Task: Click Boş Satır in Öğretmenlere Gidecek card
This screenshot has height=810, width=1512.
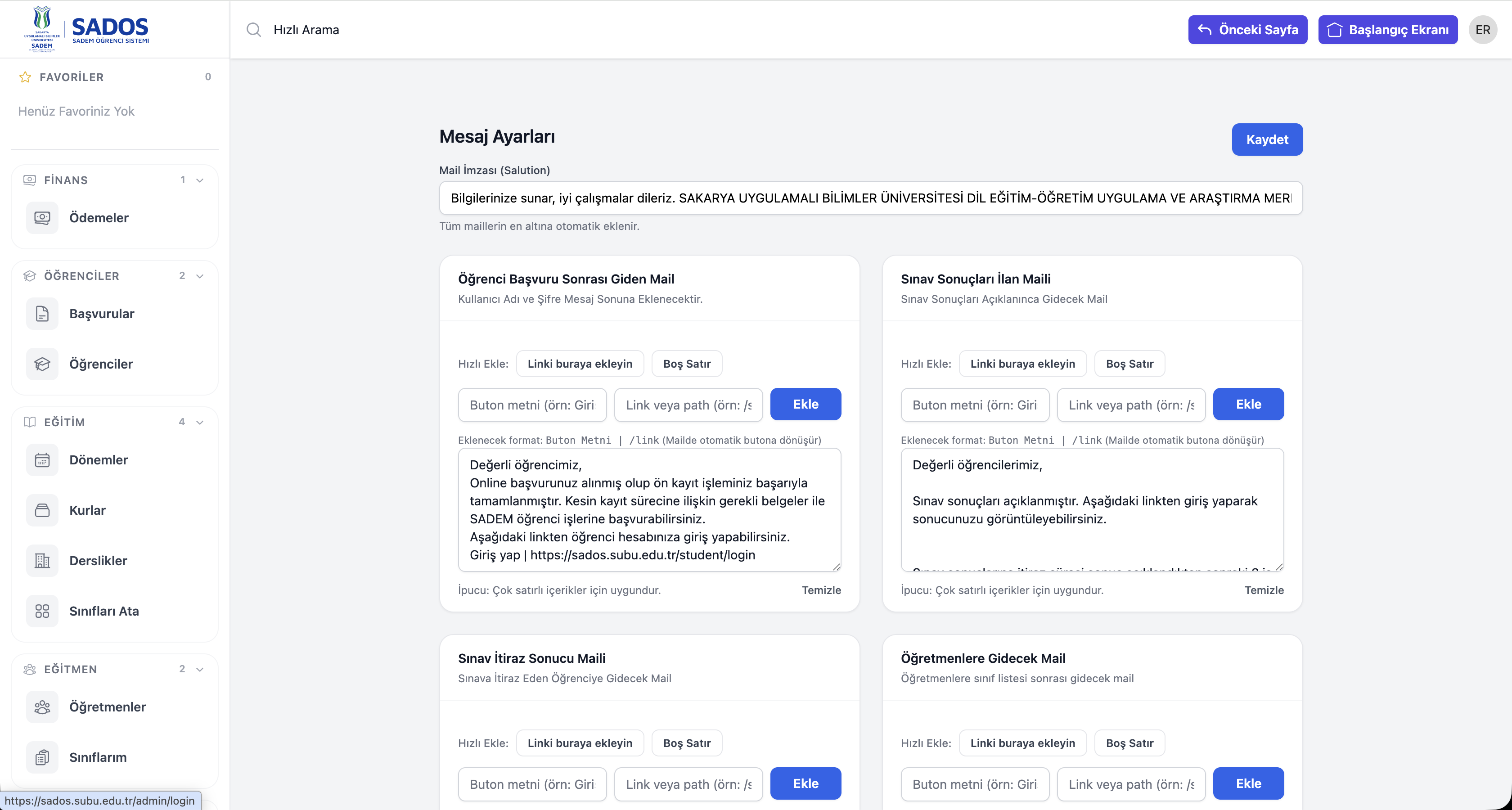Action: [1130, 742]
